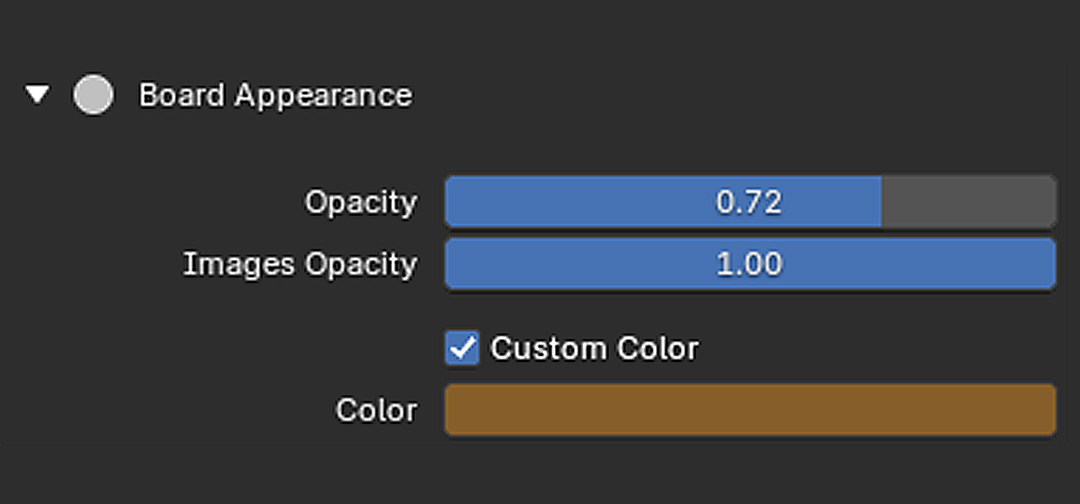This screenshot has height=504, width=1080.
Task: Click the right end of Images Opacity bar
Action: (1043, 264)
